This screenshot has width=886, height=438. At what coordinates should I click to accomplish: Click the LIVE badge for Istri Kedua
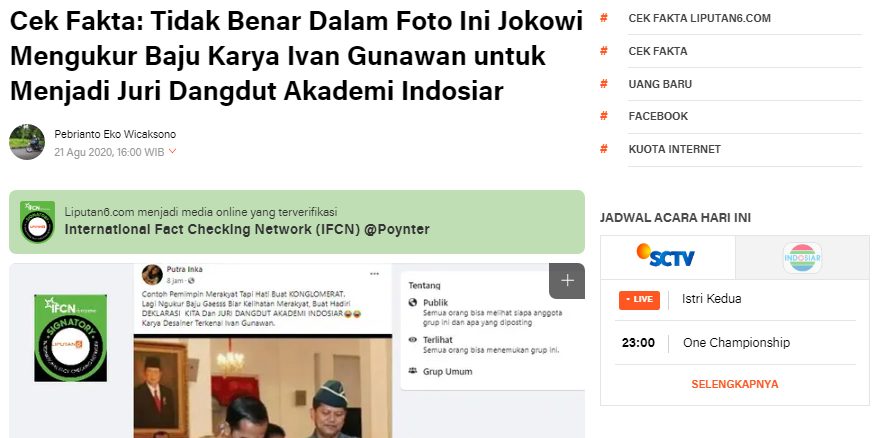coord(639,300)
